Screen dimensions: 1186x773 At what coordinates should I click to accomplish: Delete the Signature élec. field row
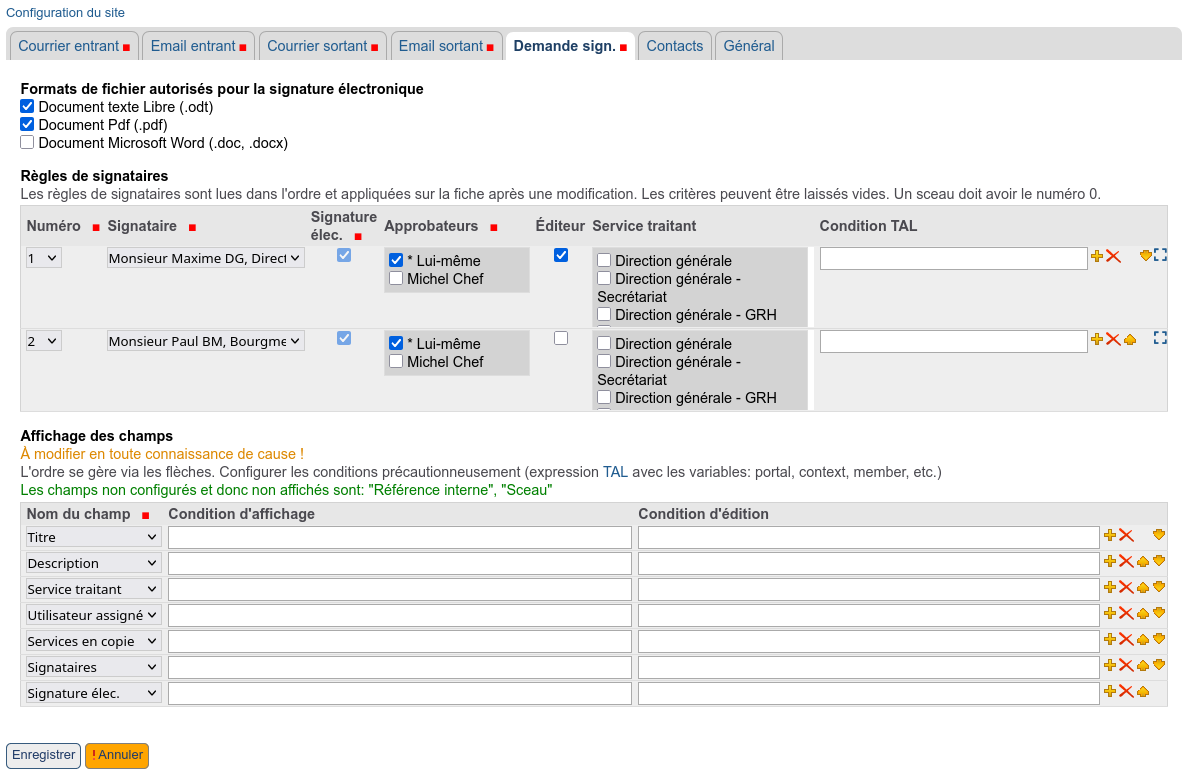tap(1126, 691)
